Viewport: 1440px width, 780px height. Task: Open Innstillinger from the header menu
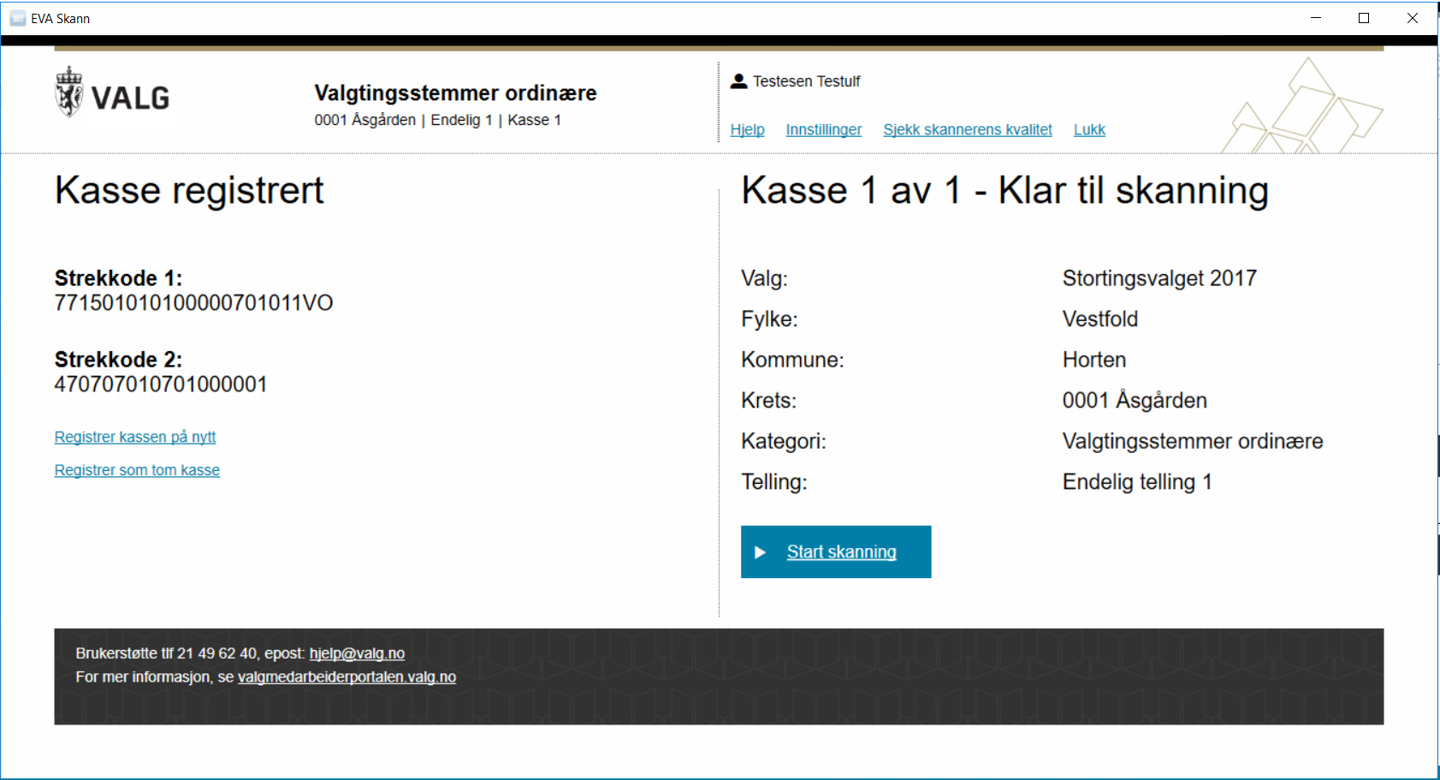tap(823, 130)
